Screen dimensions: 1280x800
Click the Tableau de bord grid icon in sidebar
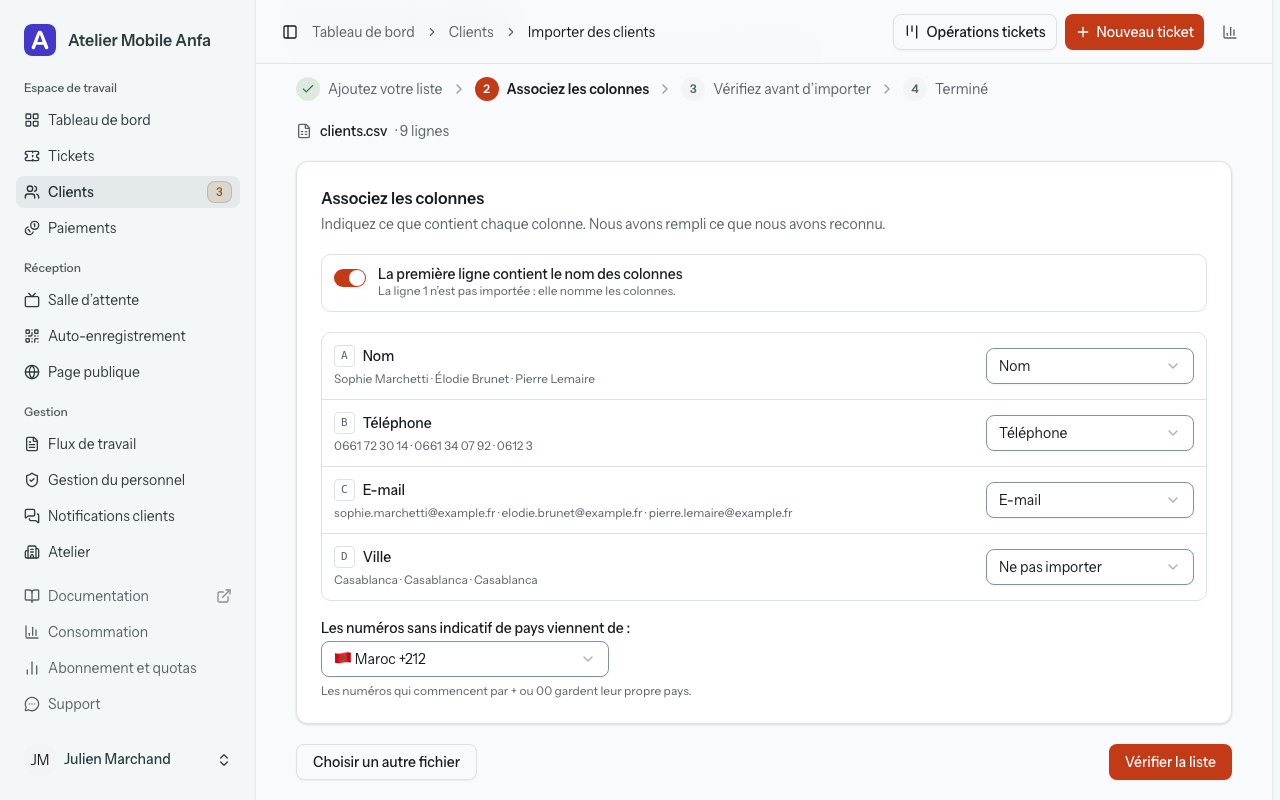(x=32, y=120)
